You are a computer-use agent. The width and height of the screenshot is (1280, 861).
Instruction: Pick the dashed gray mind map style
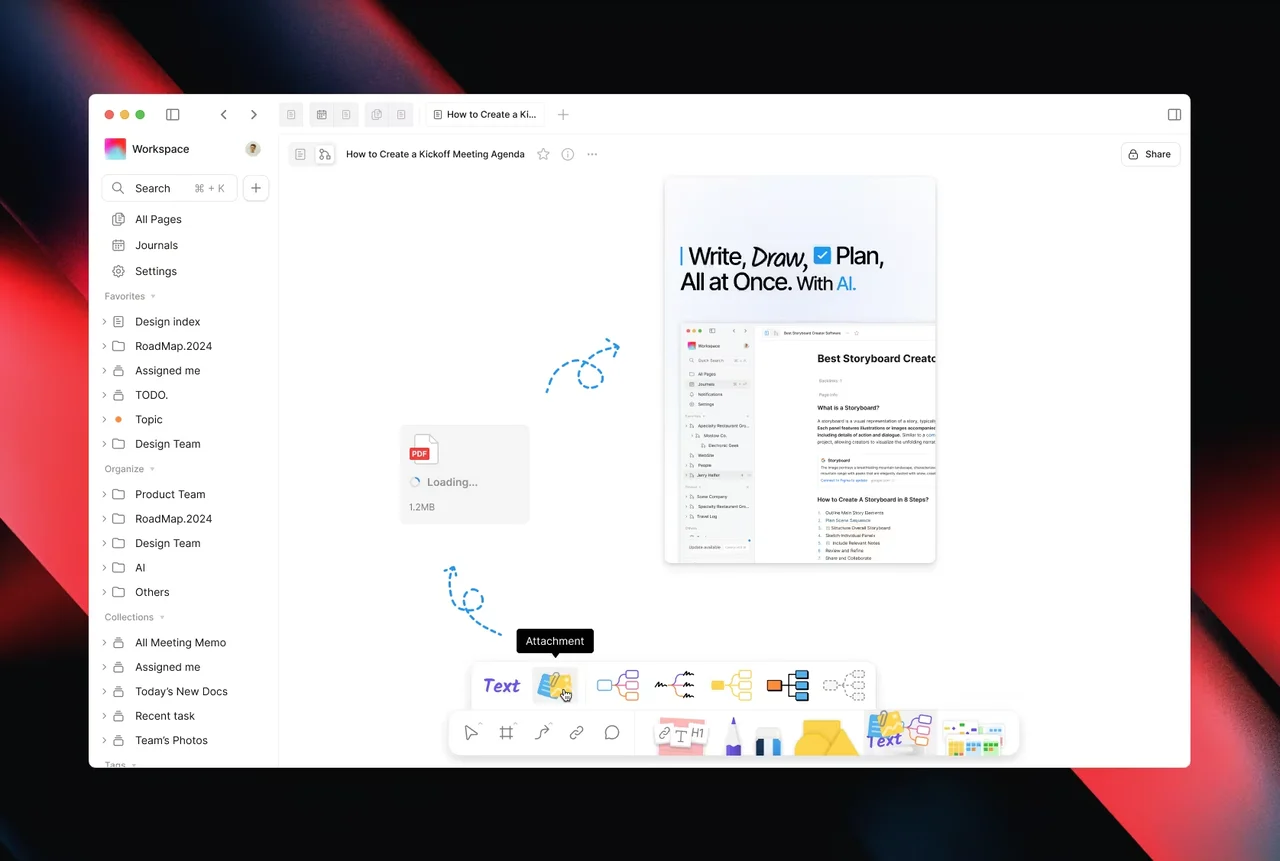tap(844, 686)
